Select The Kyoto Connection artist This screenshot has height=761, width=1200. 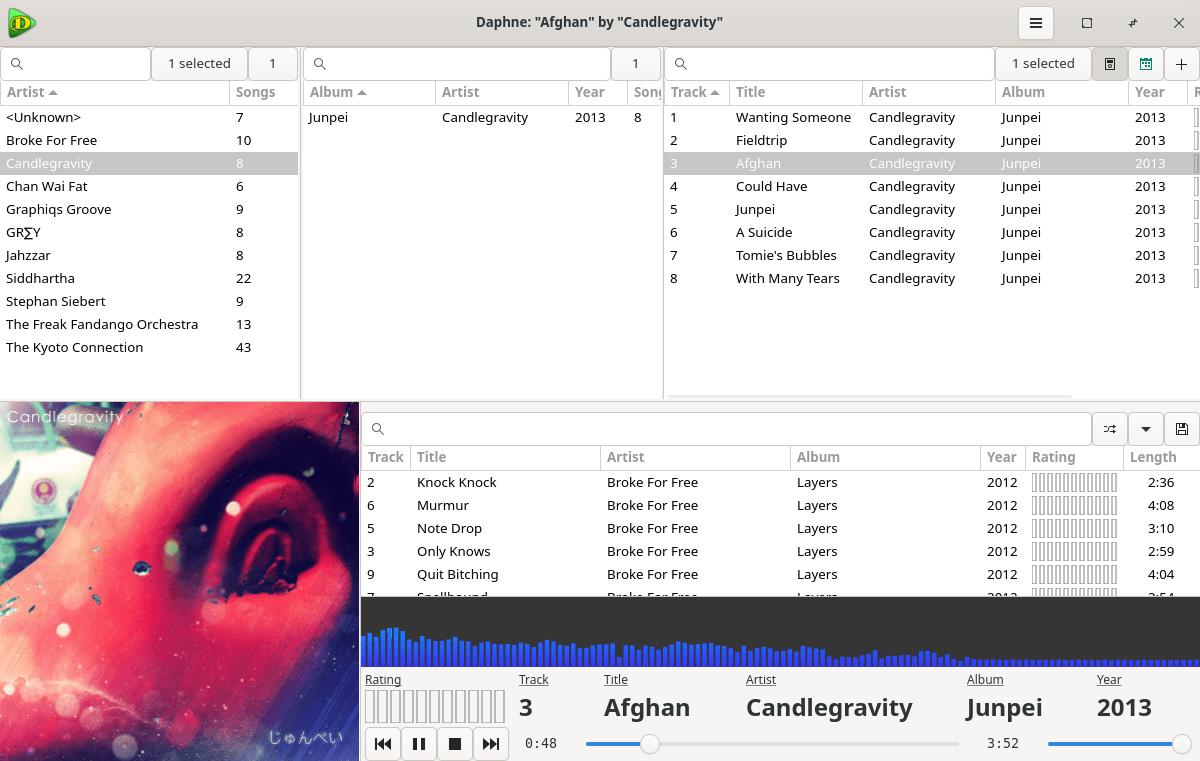point(75,347)
